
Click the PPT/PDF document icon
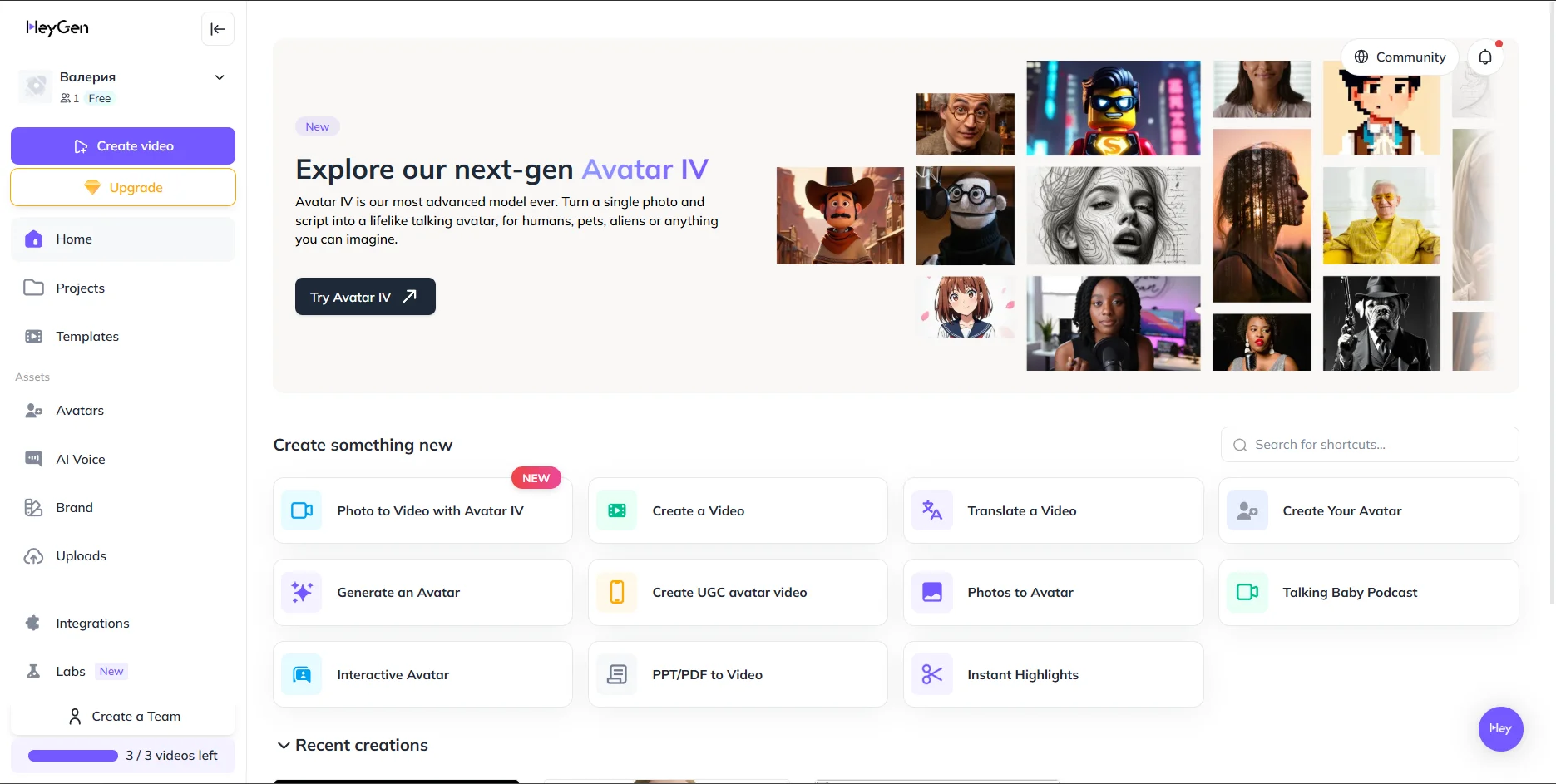tap(617, 674)
